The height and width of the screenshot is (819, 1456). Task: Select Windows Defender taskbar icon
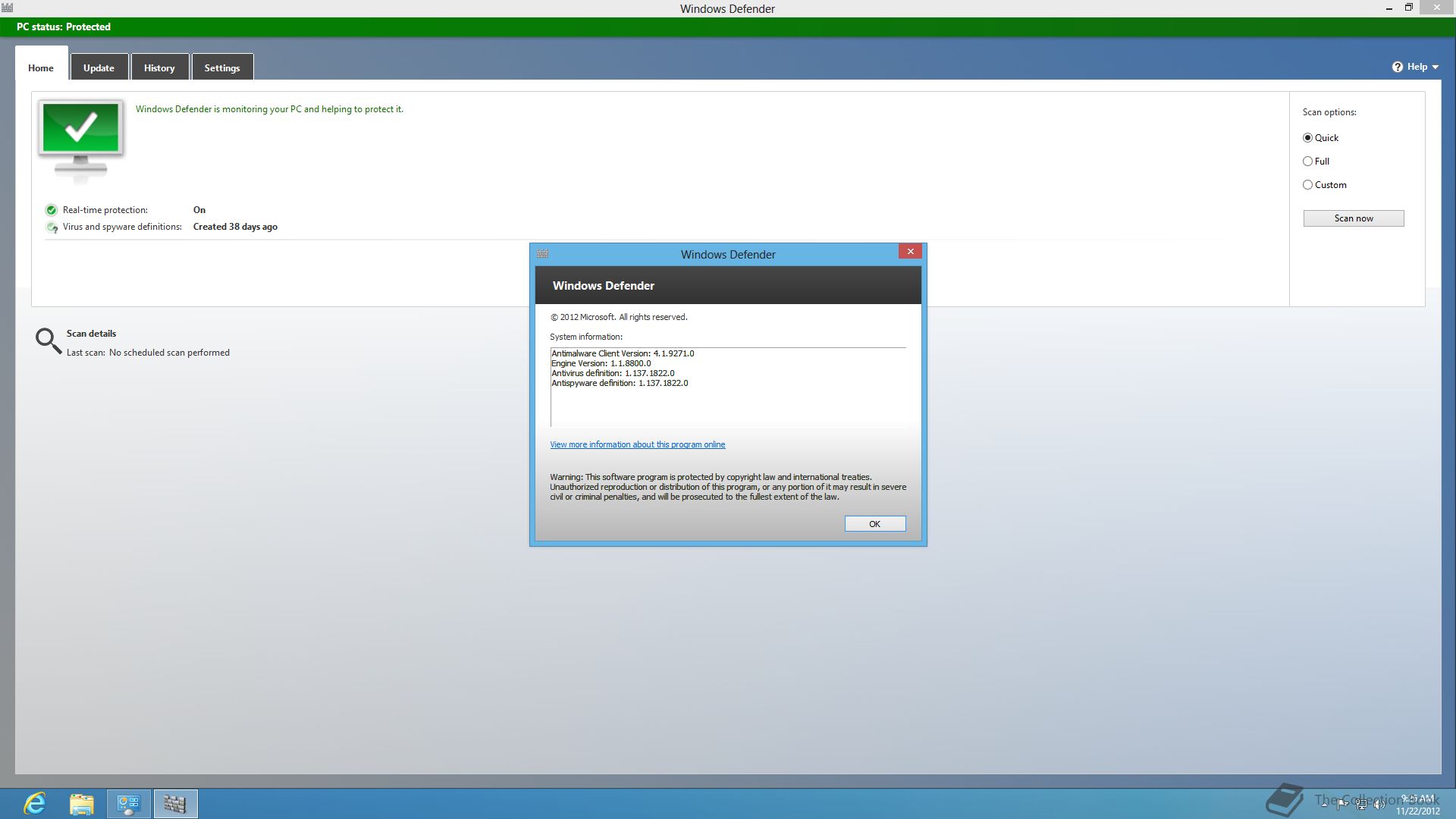pyautogui.click(x=175, y=804)
